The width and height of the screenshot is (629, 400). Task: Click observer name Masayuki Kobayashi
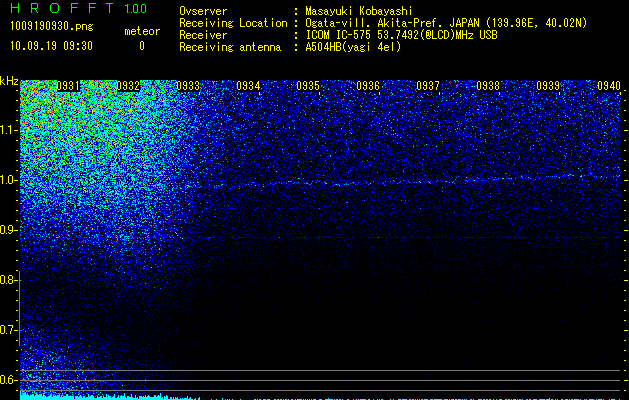(x=359, y=11)
